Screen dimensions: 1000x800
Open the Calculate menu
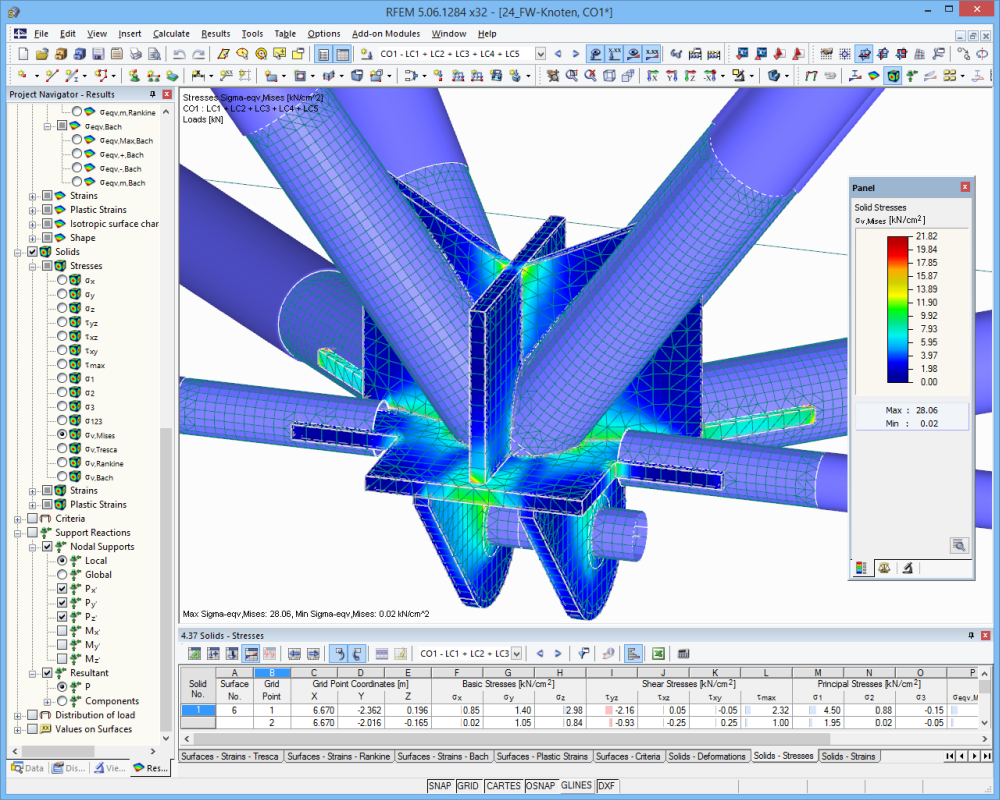coord(168,33)
